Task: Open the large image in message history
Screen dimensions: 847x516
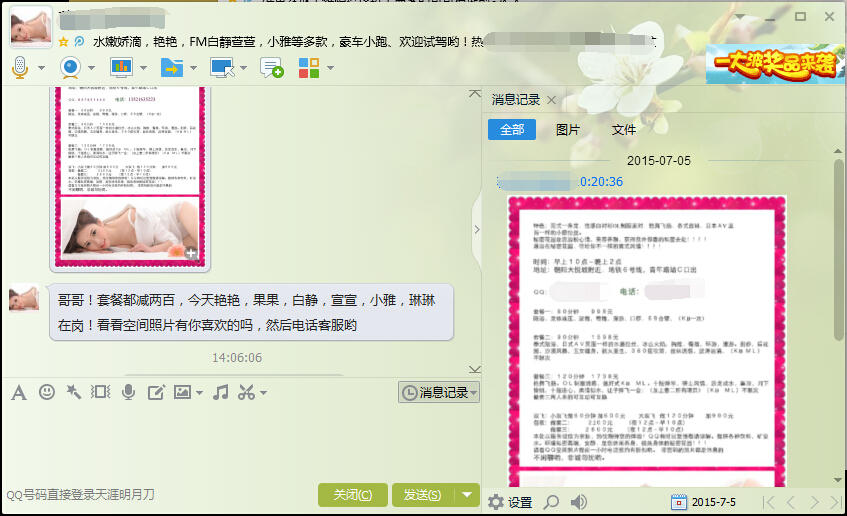Action: point(647,341)
